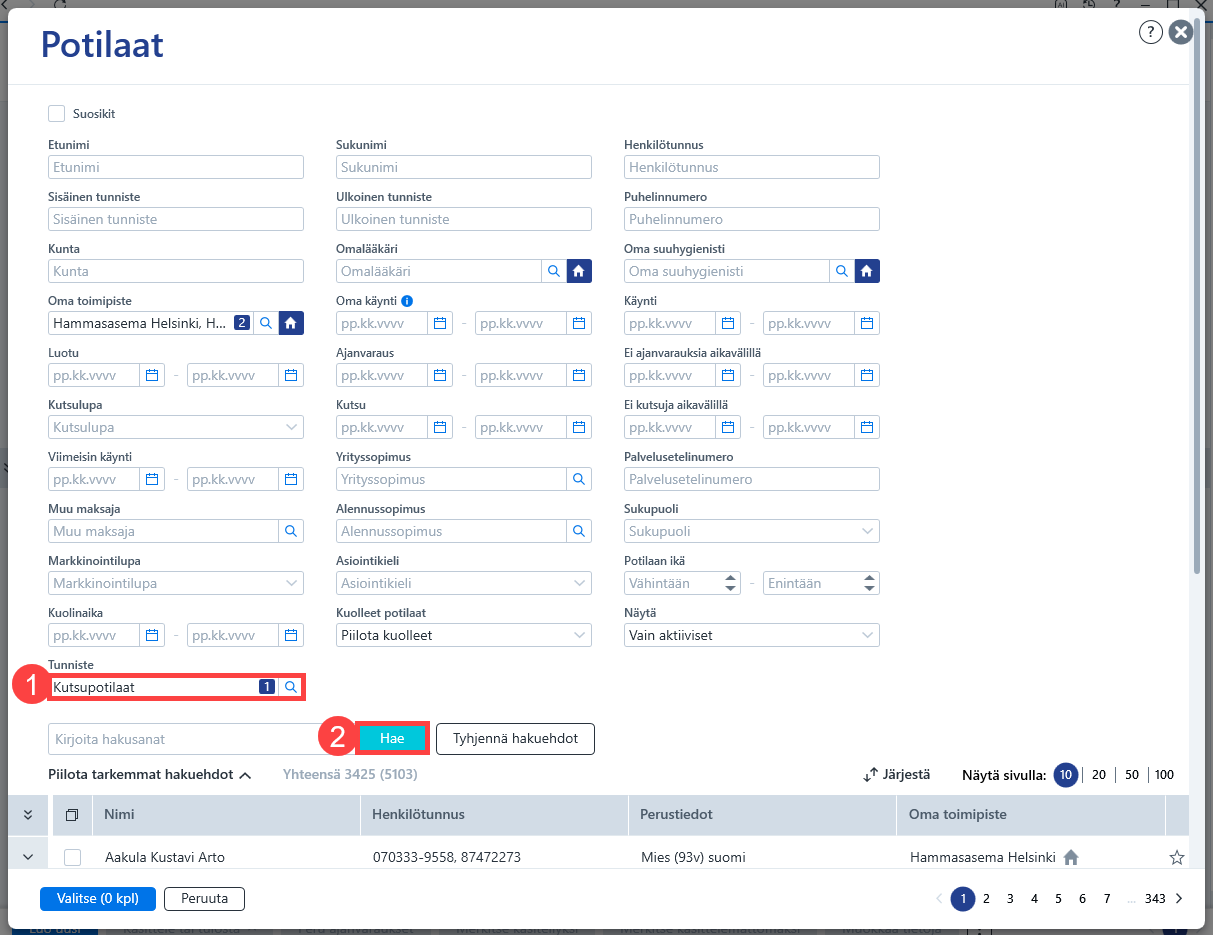The height and width of the screenshot is (935, 1213).
Task: Open the Kuolleet potilaat dropdown
Action: 464,635
